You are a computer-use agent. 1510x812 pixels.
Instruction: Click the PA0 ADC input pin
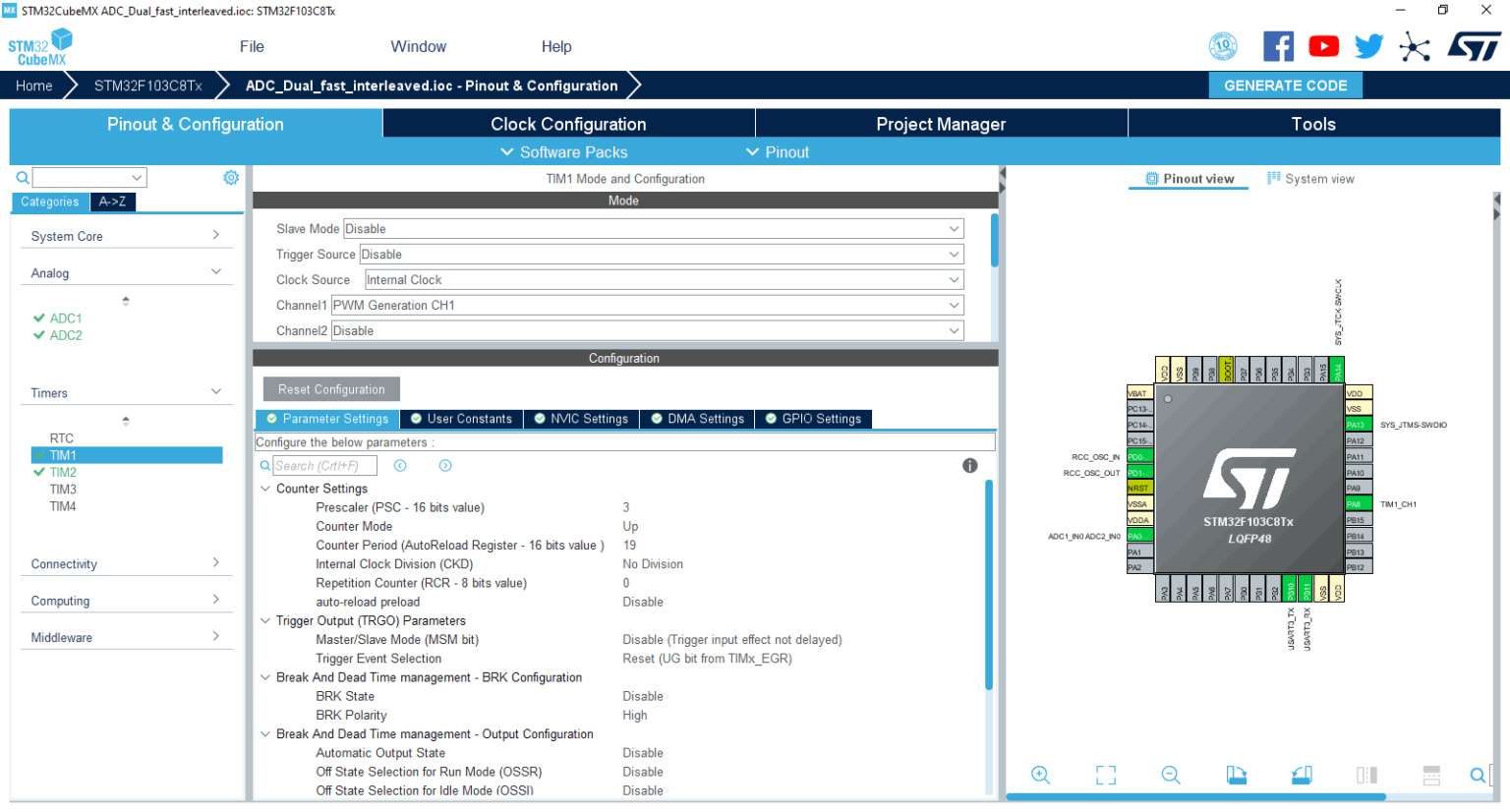pyautogui.click(x=1139, y=536)
